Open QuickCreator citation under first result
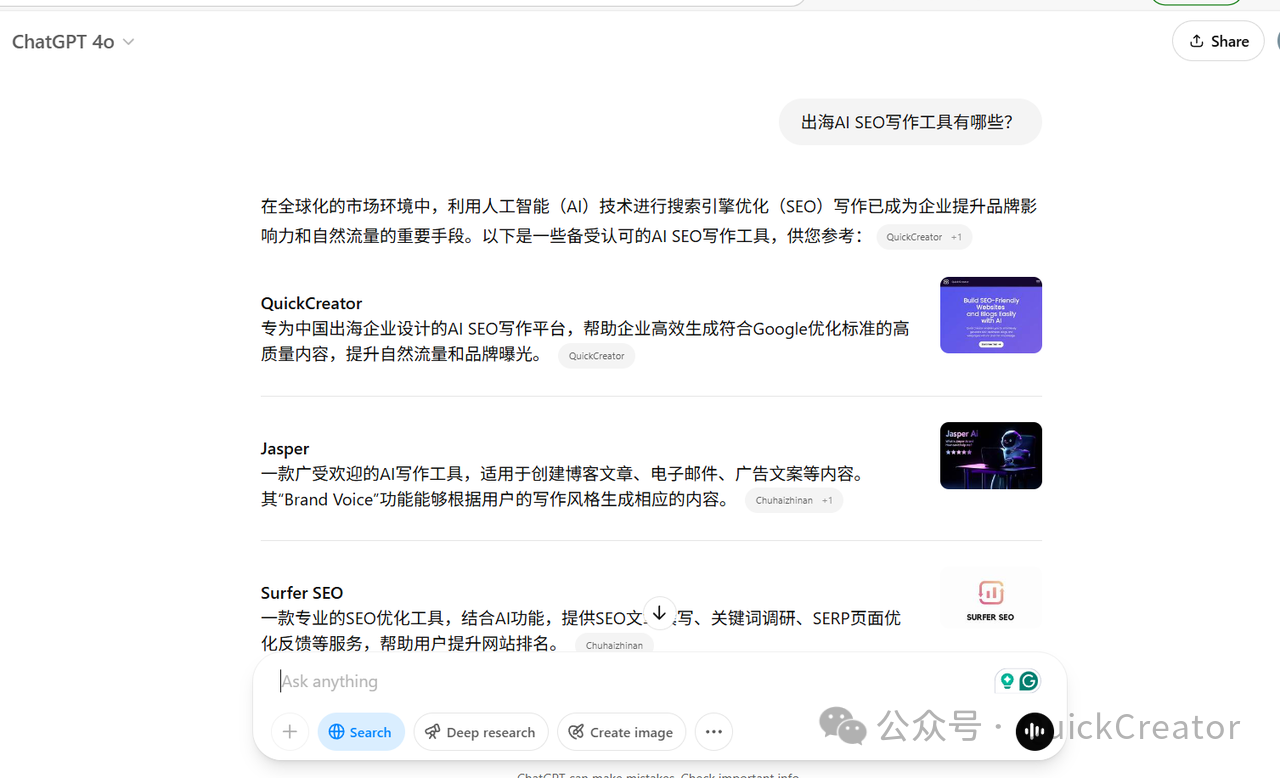Screen dimensions: 1280x778 596,356
